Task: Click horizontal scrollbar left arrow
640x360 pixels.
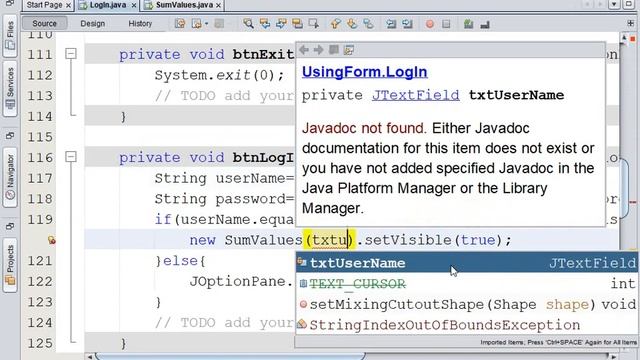Action: (x=90, y=357)
